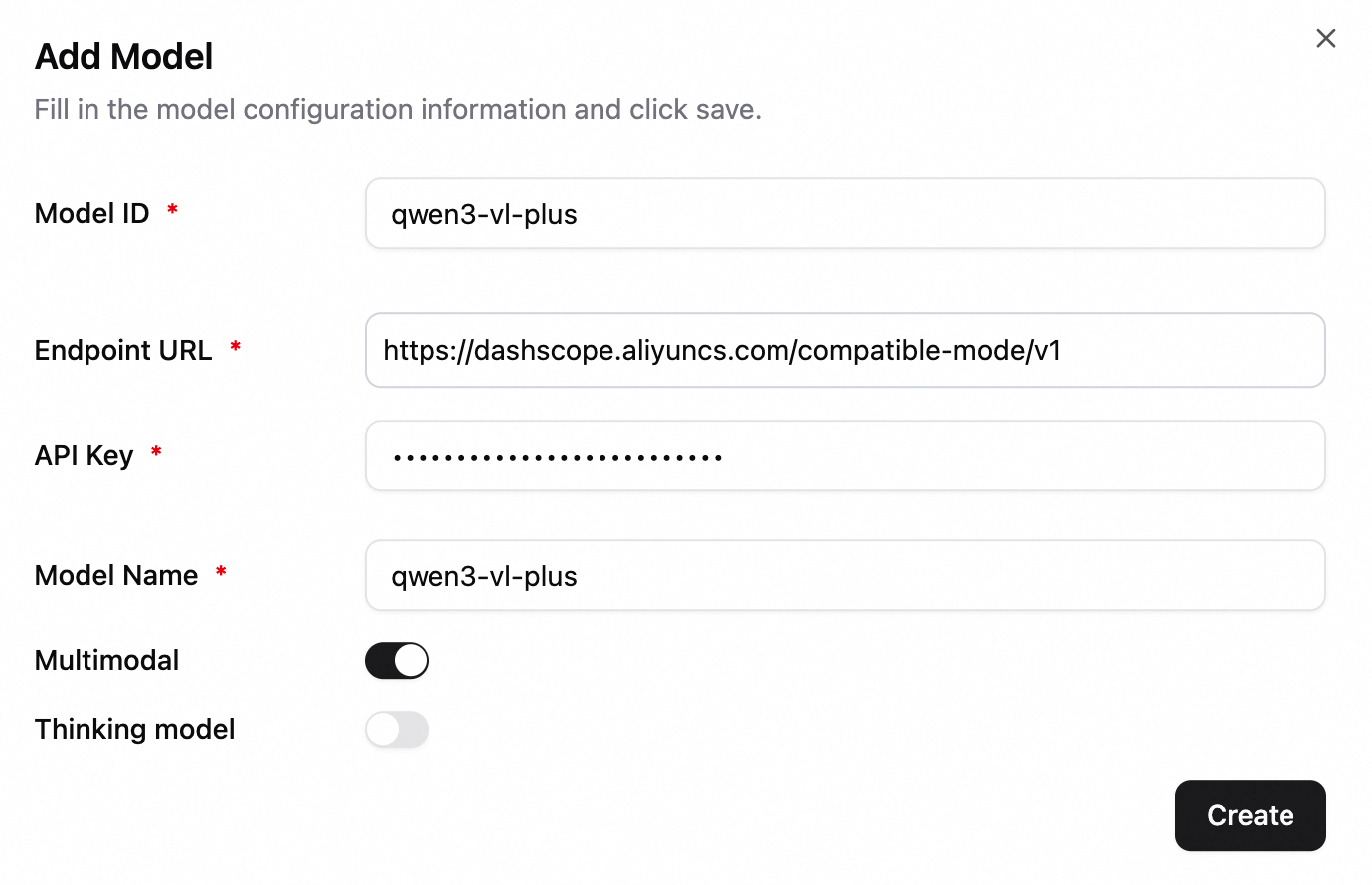Select the masked API Key field

click(845, 456)
